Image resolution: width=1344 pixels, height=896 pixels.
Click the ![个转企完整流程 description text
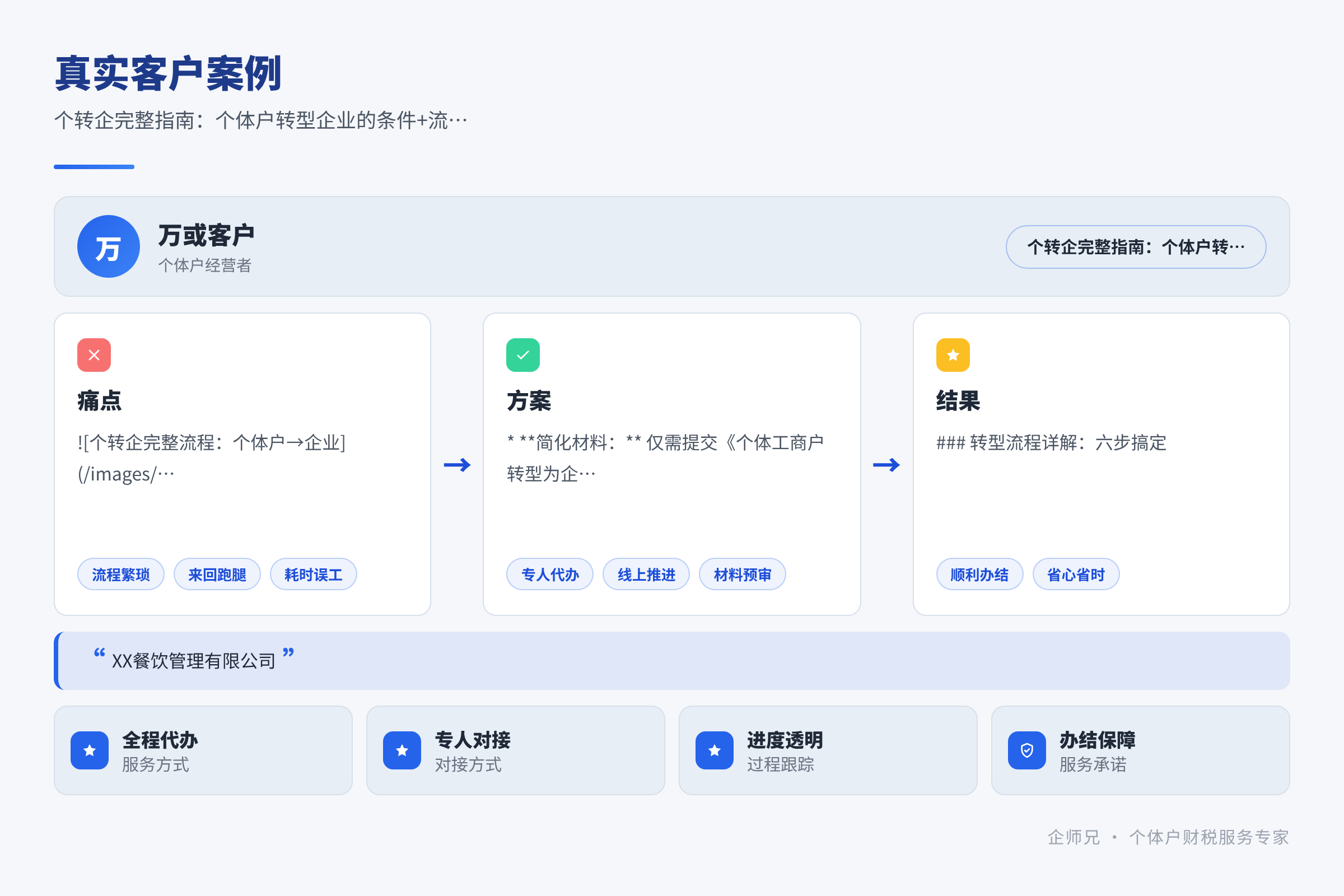pyautogui.click(x=212, y=458)
